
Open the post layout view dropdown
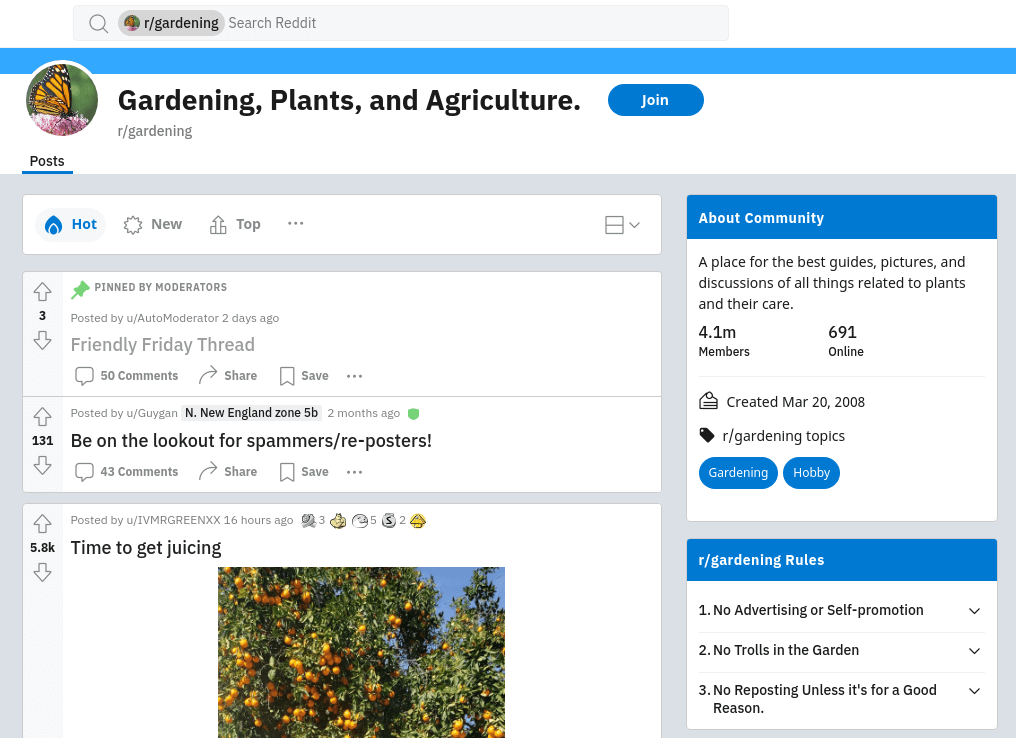point(622,225)
